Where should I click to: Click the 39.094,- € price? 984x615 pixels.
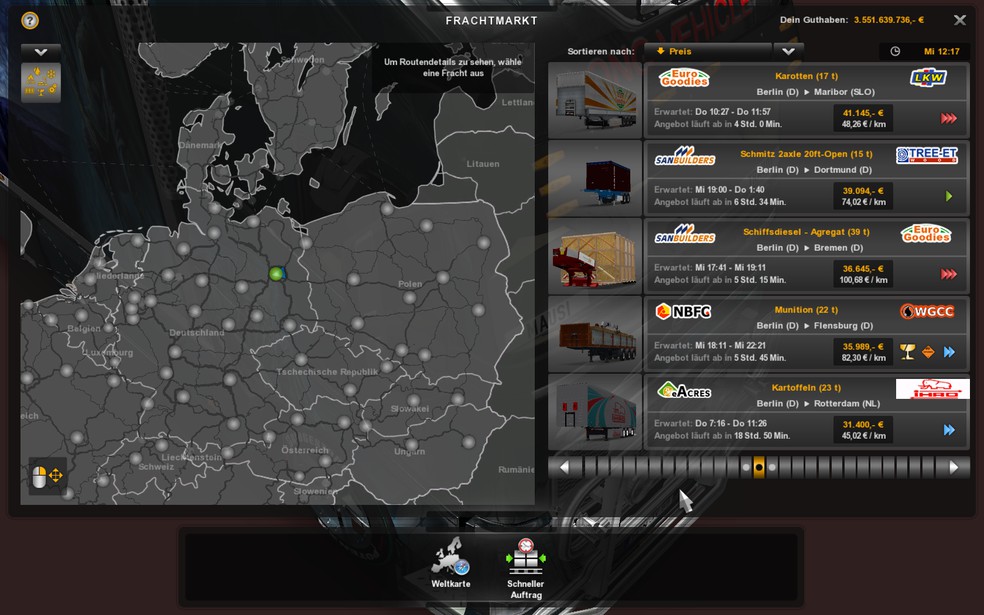pyautogui.click(x=863, y=191)
